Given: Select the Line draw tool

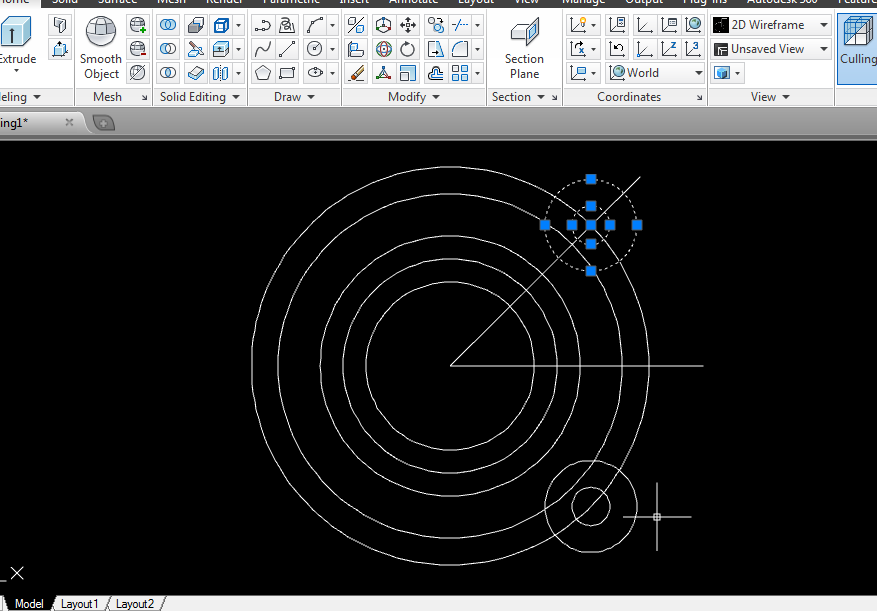Looking at the screenshot, I should (287, 49).
